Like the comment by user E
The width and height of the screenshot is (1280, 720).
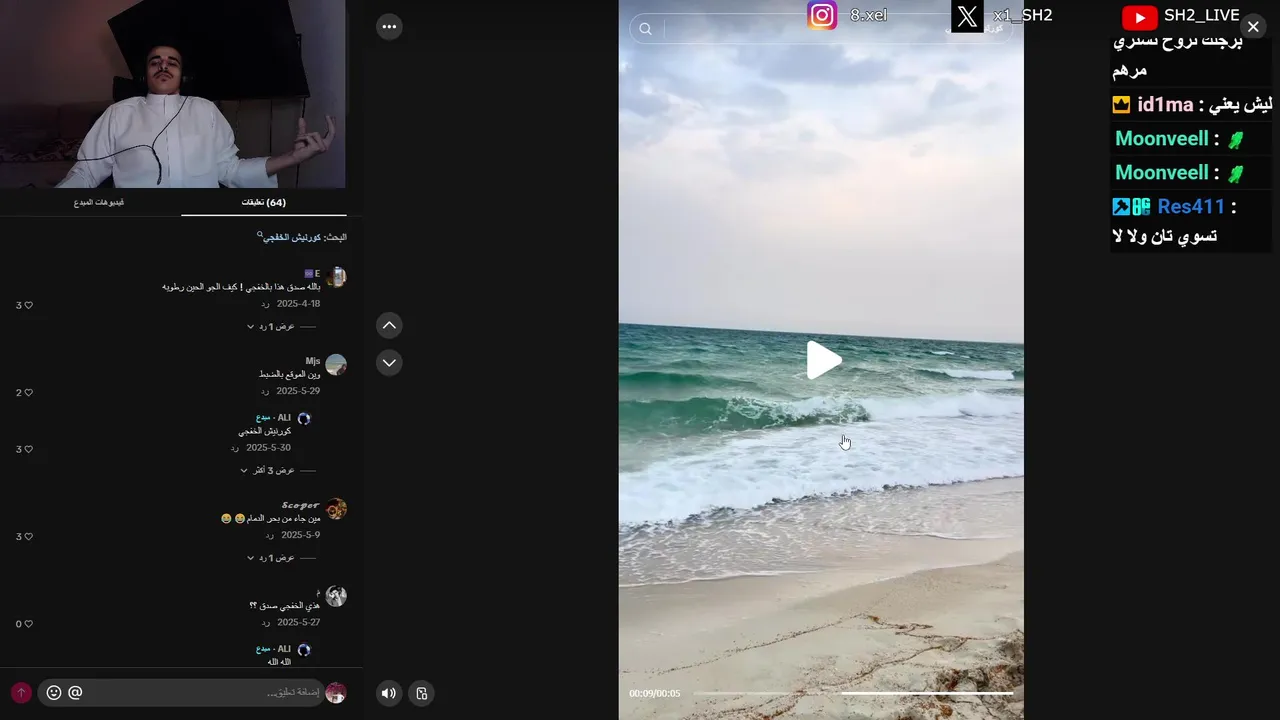25,305
